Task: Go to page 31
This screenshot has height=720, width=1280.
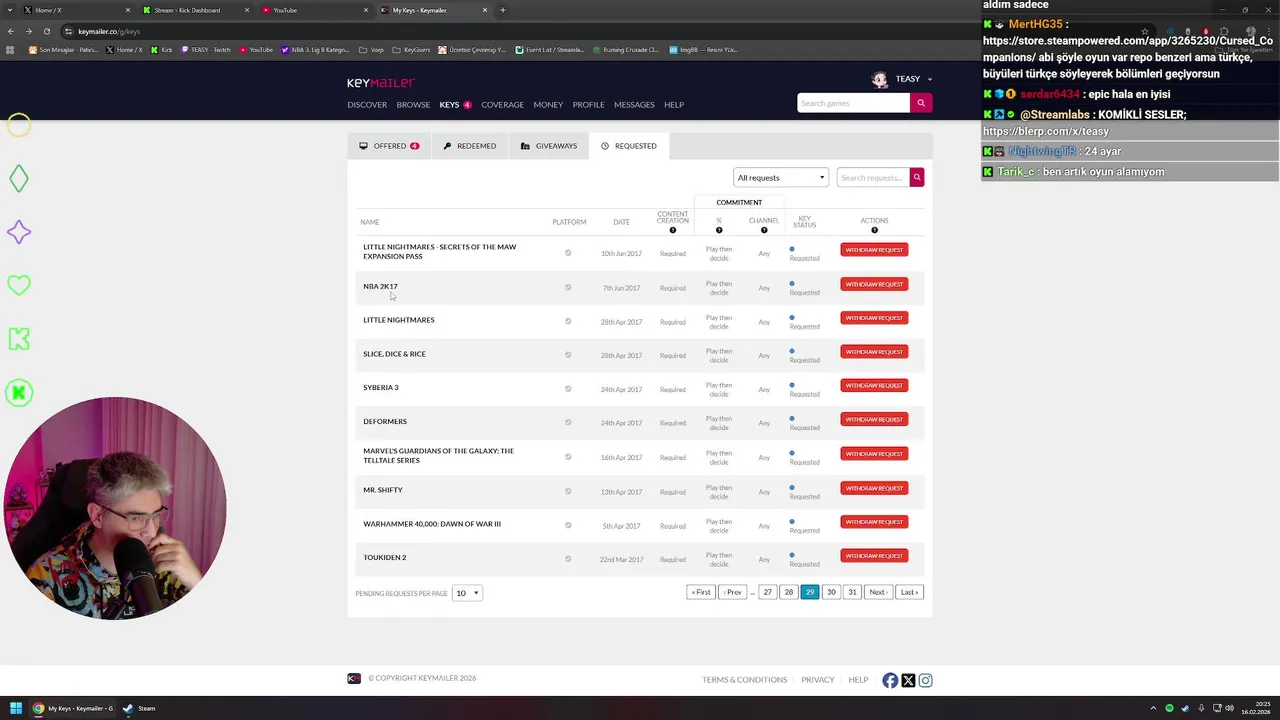Action: 852,592
